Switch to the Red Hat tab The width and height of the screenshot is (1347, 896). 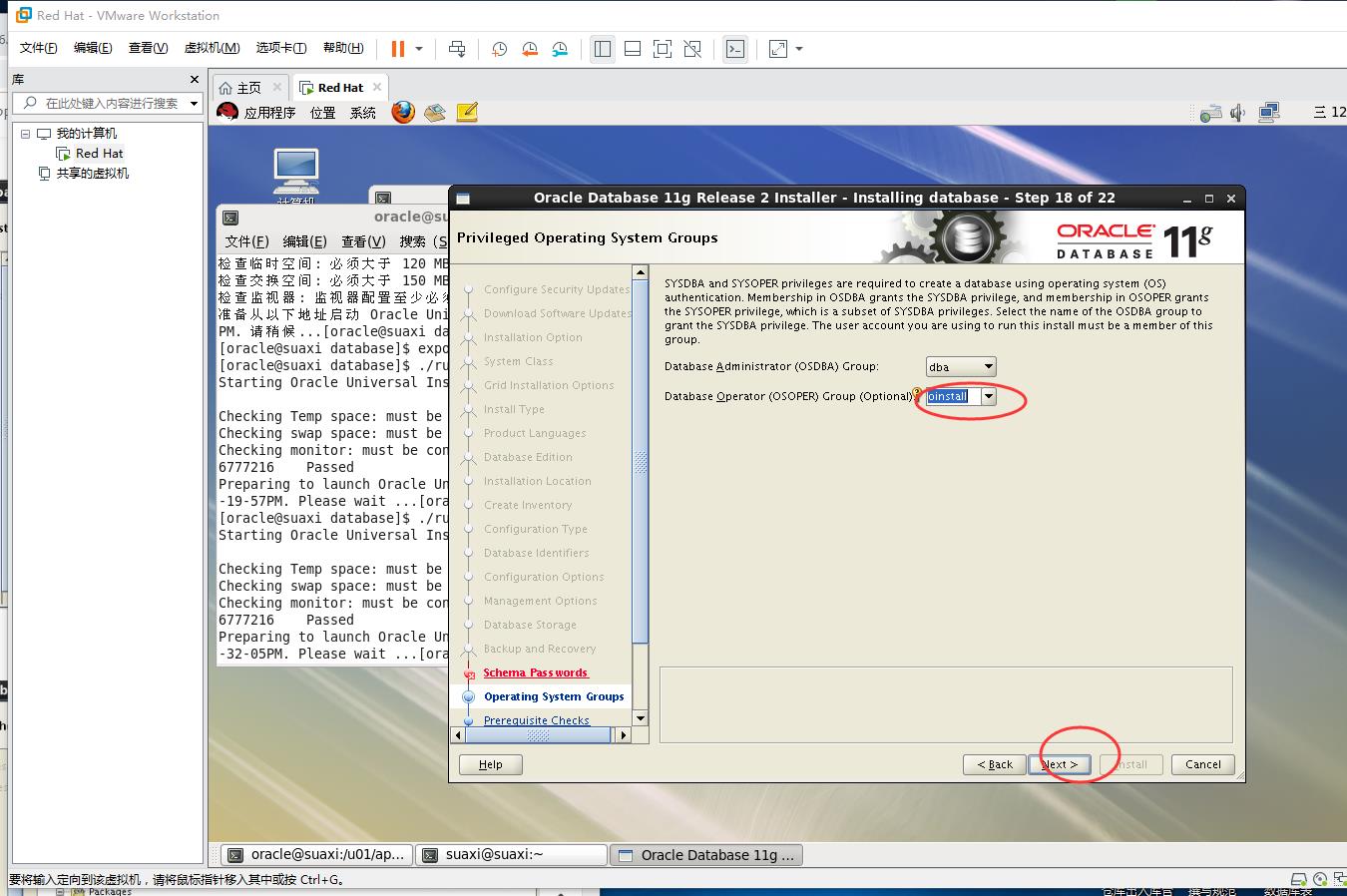tap(340, 88)
